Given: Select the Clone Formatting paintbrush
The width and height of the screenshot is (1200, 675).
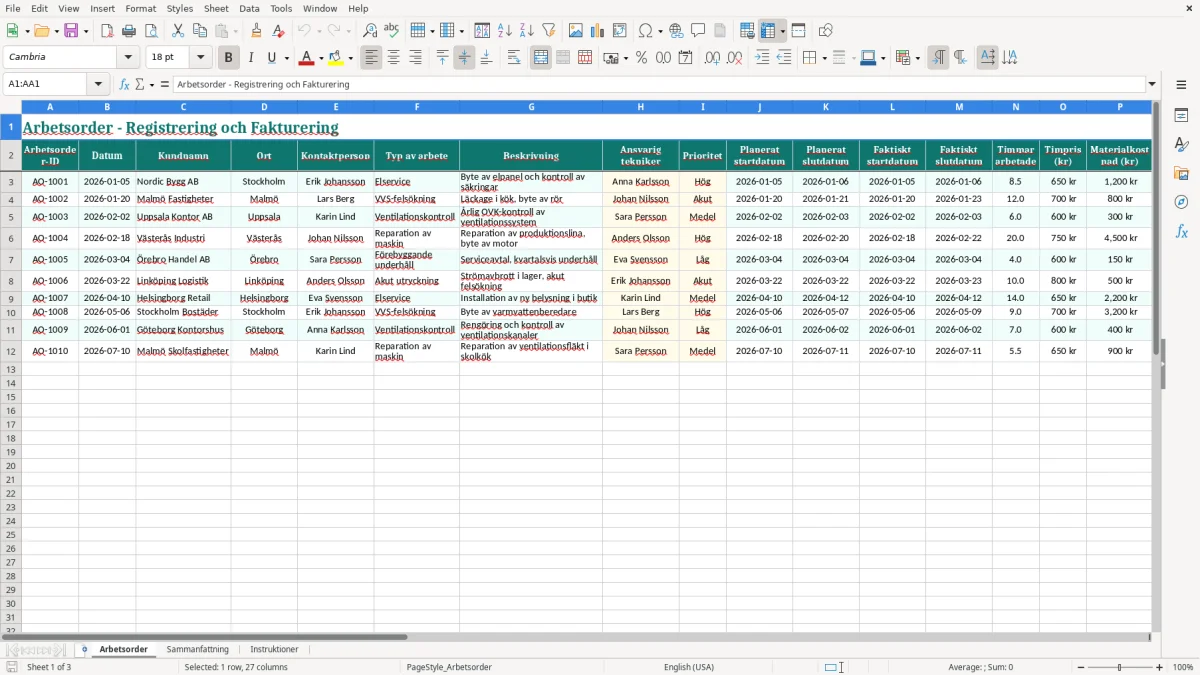Looking at the screenshot, I should (x=257, y=31).
